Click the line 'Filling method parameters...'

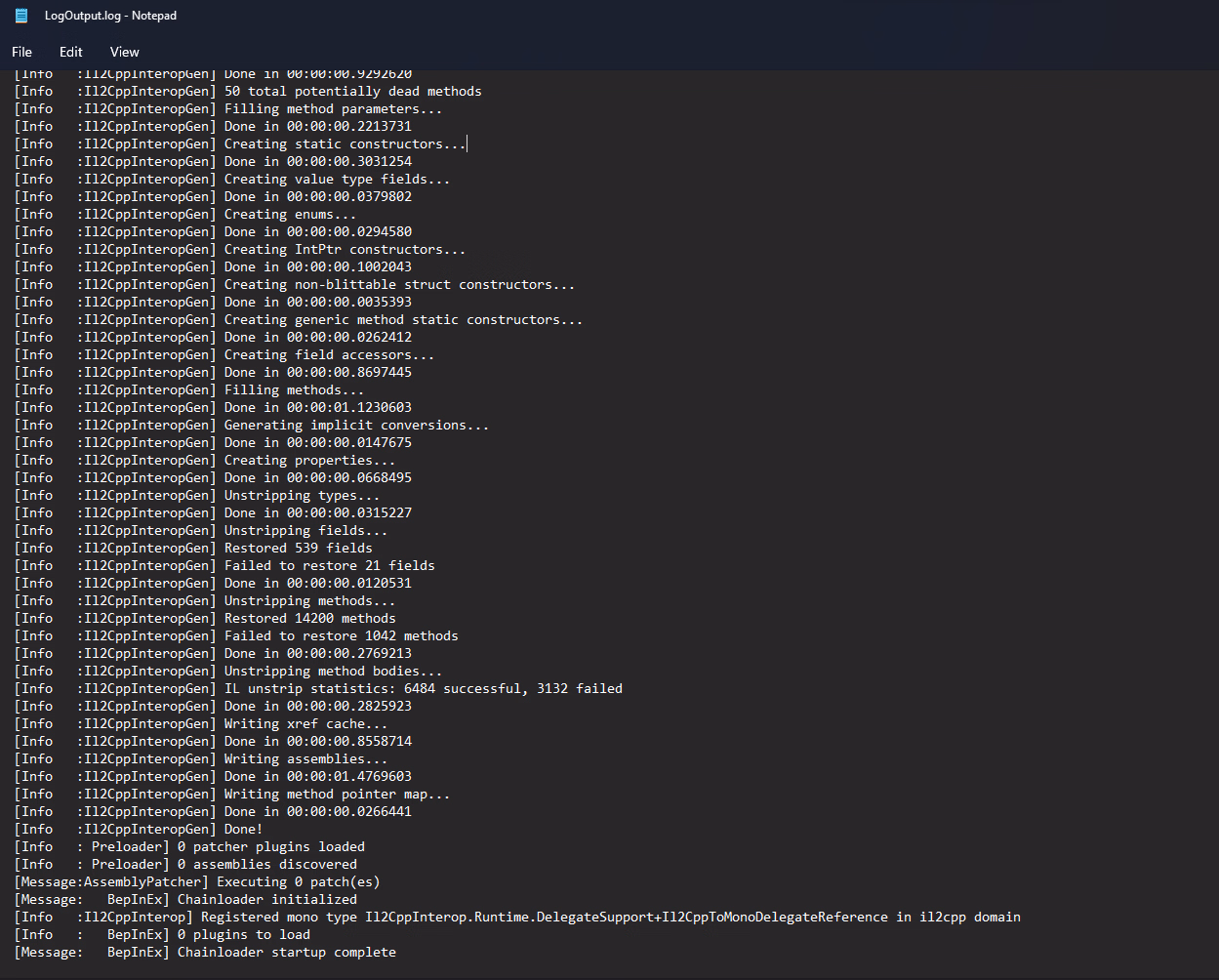pos(228,108)
